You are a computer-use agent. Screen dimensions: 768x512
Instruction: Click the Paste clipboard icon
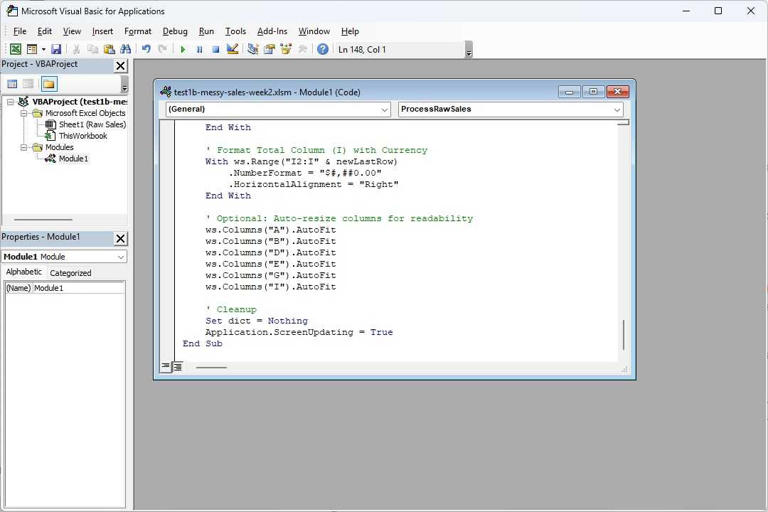(109, 49)
